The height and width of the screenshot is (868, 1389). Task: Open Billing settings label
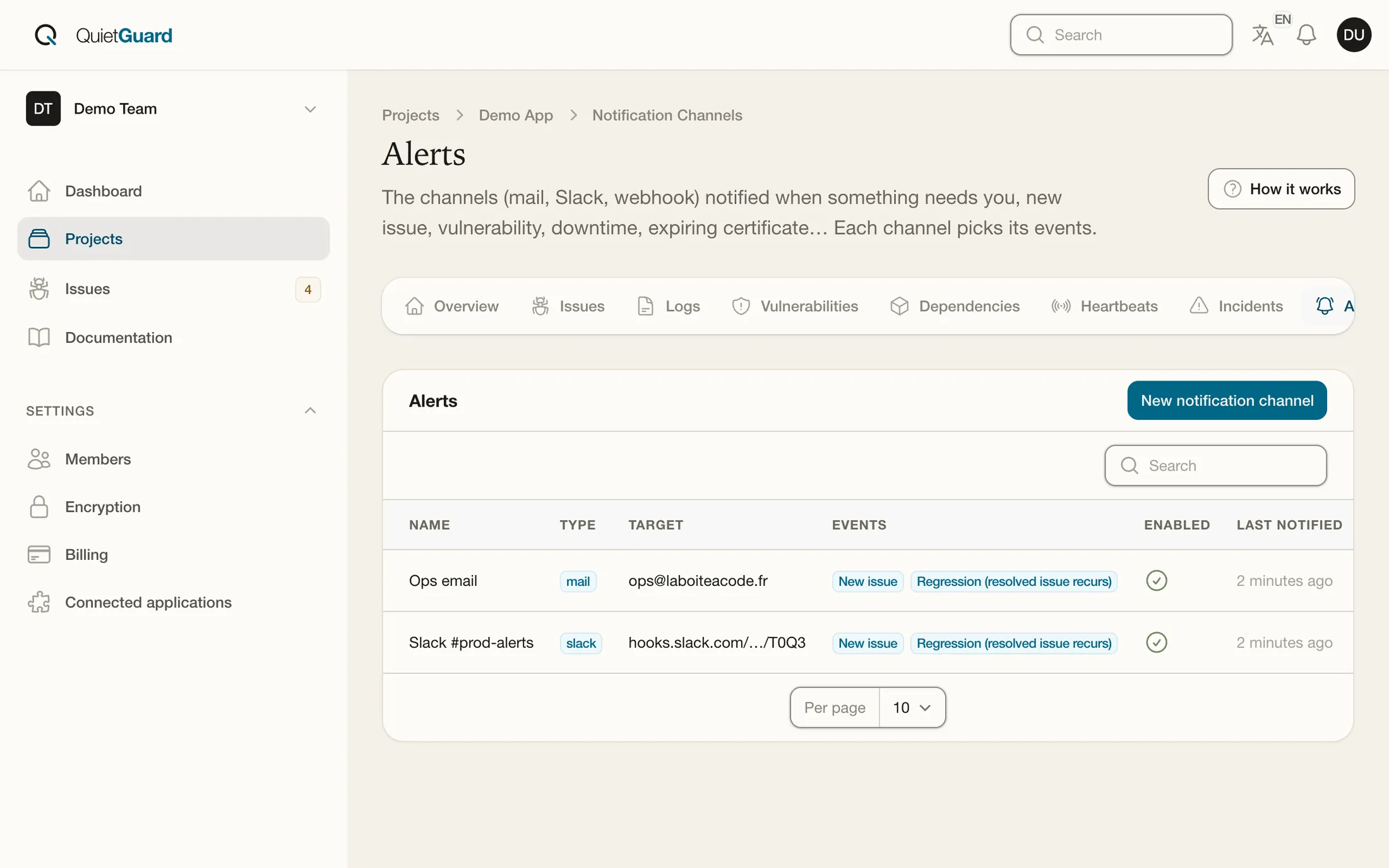tap(86, 554)
